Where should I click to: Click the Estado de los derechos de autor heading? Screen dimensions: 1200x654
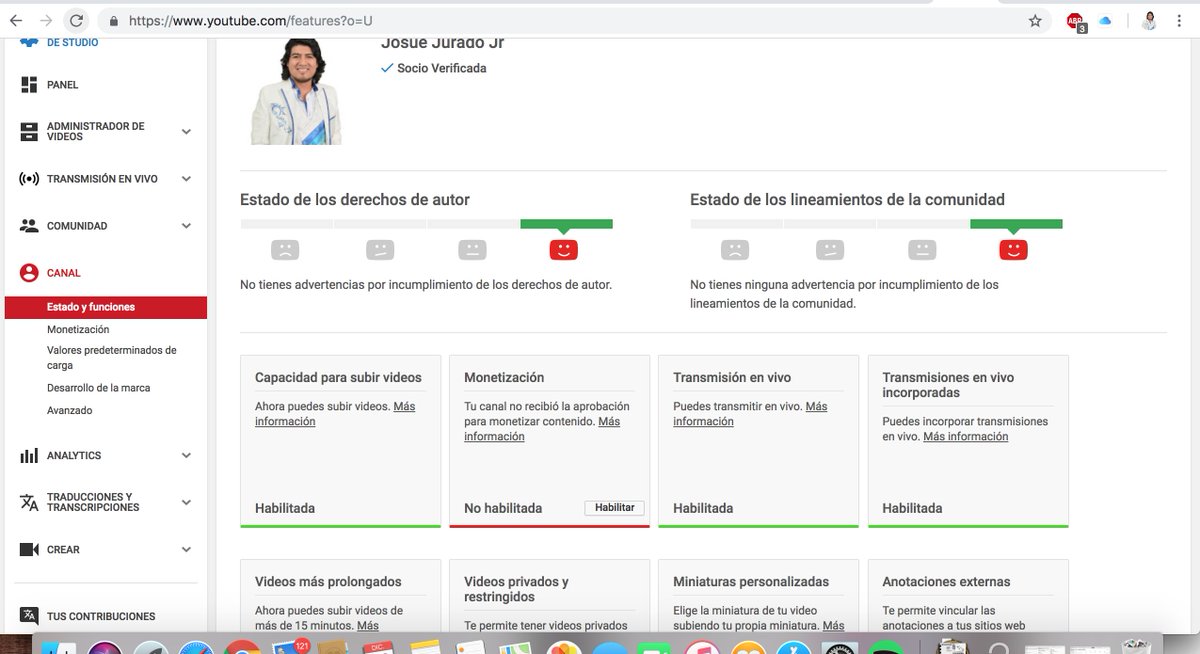tap(355, 199)
